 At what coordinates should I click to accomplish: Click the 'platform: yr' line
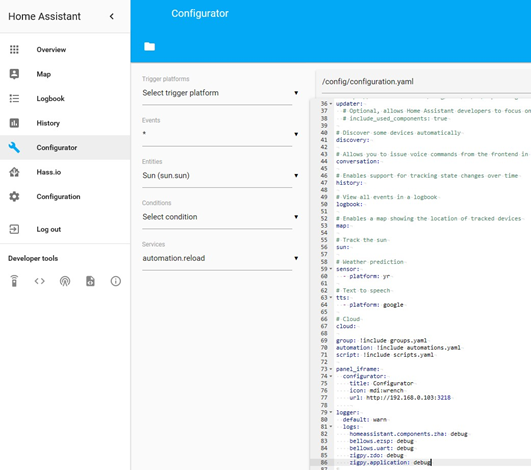click(x=369, y=276)
